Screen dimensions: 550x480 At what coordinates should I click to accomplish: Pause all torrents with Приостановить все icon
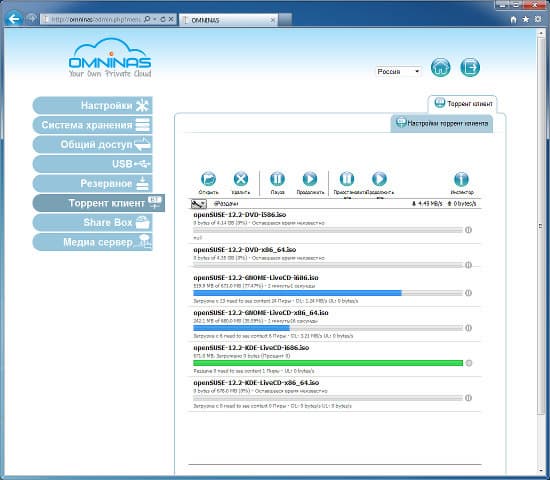(x=347, y=179)
